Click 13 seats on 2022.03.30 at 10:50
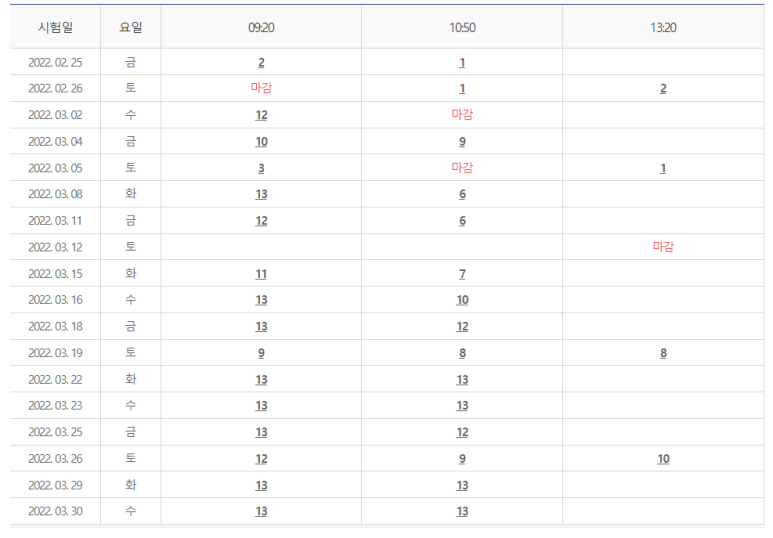Viewport: 773px width, 538px height. pyautogui.click(x=462, y=512)
